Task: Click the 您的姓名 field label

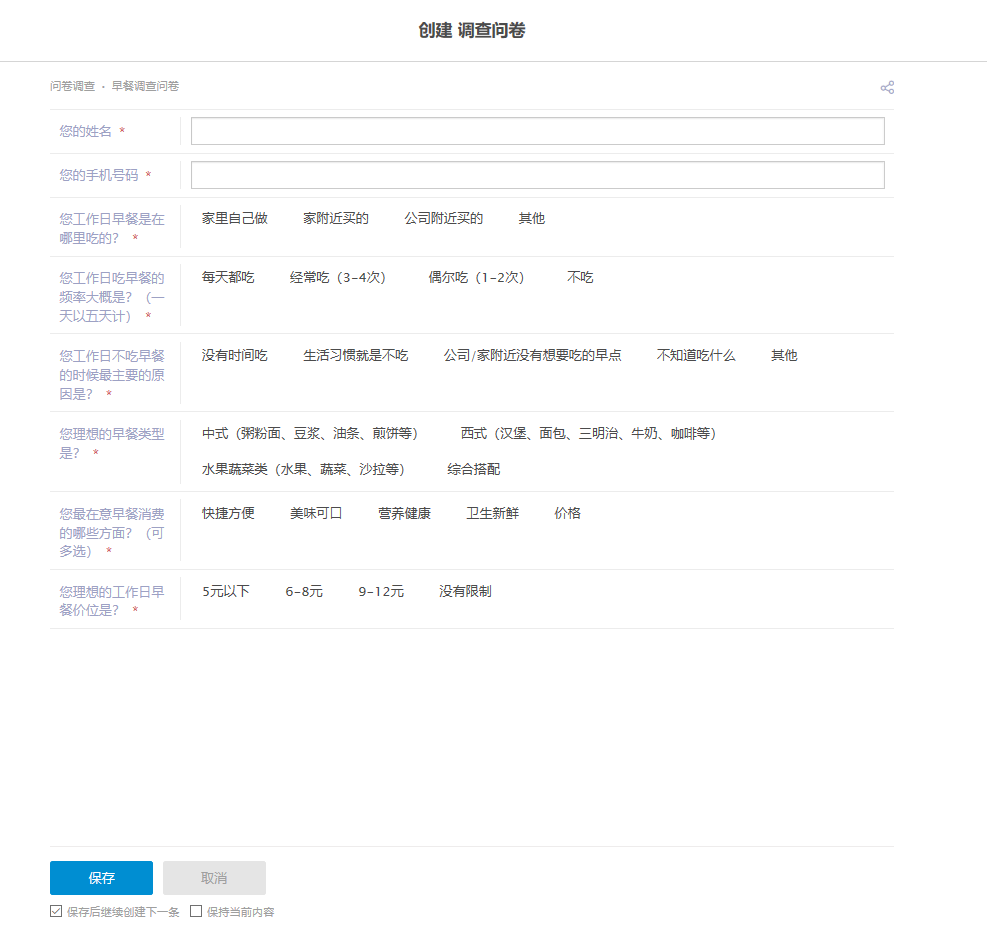Action: (85, 131)
